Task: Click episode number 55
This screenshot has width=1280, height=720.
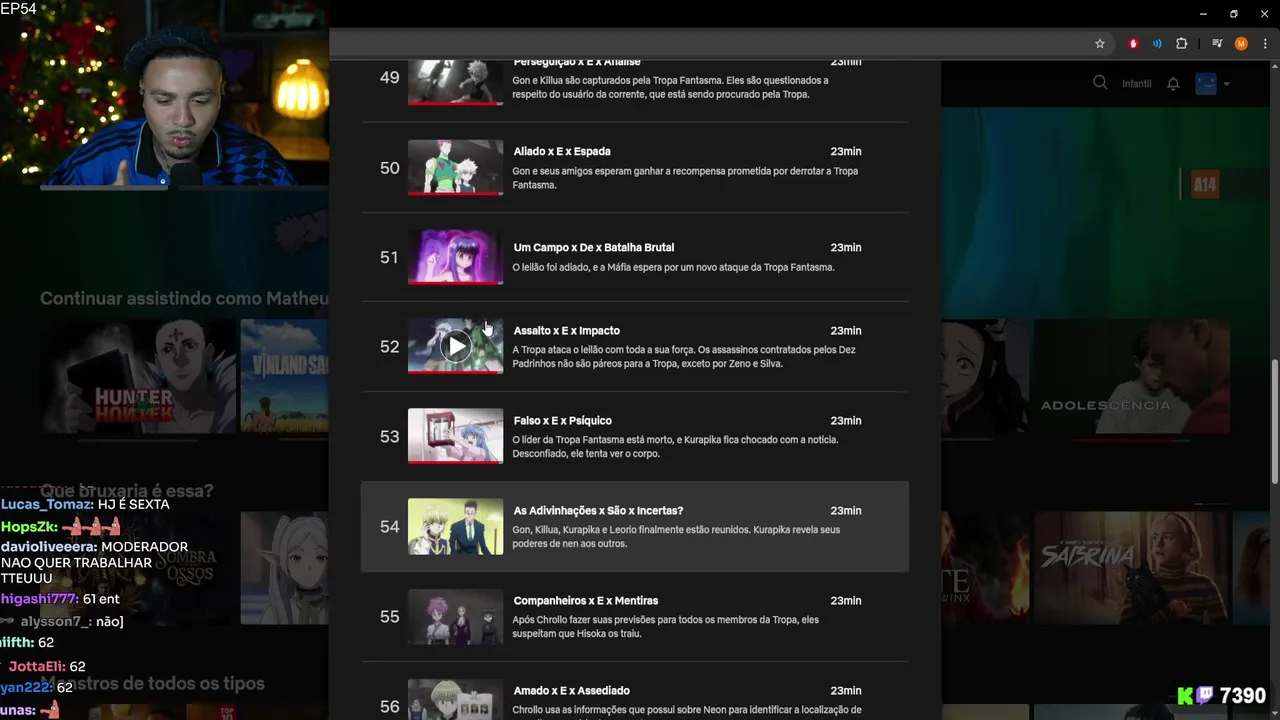Action: pos(390,617)
